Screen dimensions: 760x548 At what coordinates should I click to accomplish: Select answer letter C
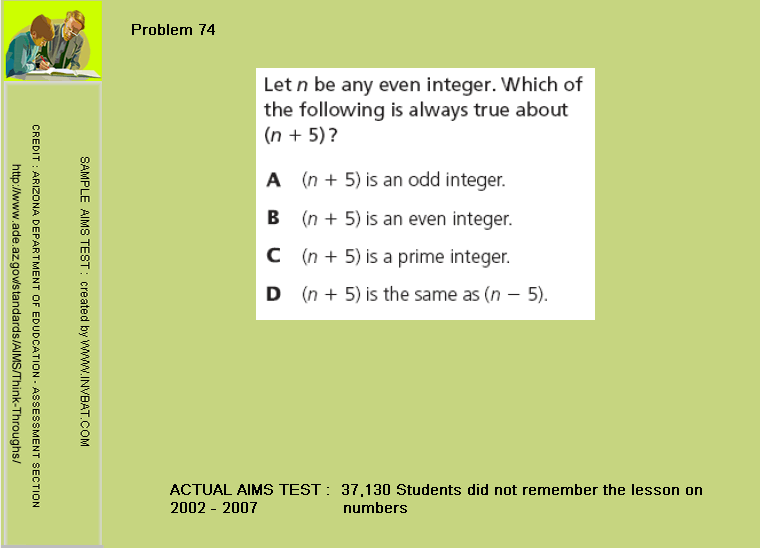click(x=273, y=257)
